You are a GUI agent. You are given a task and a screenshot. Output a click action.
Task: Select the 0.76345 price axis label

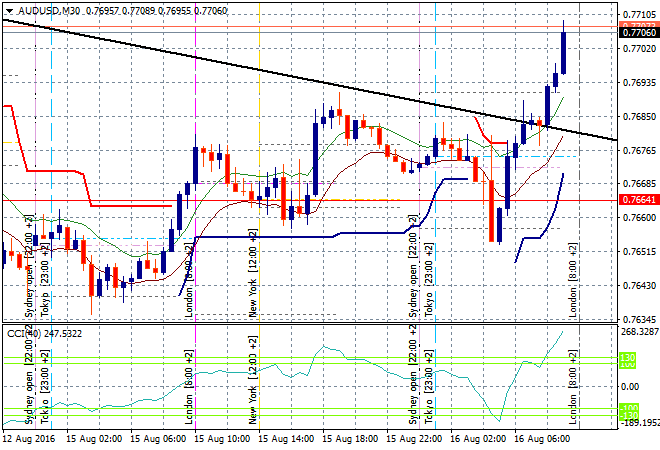639,319
